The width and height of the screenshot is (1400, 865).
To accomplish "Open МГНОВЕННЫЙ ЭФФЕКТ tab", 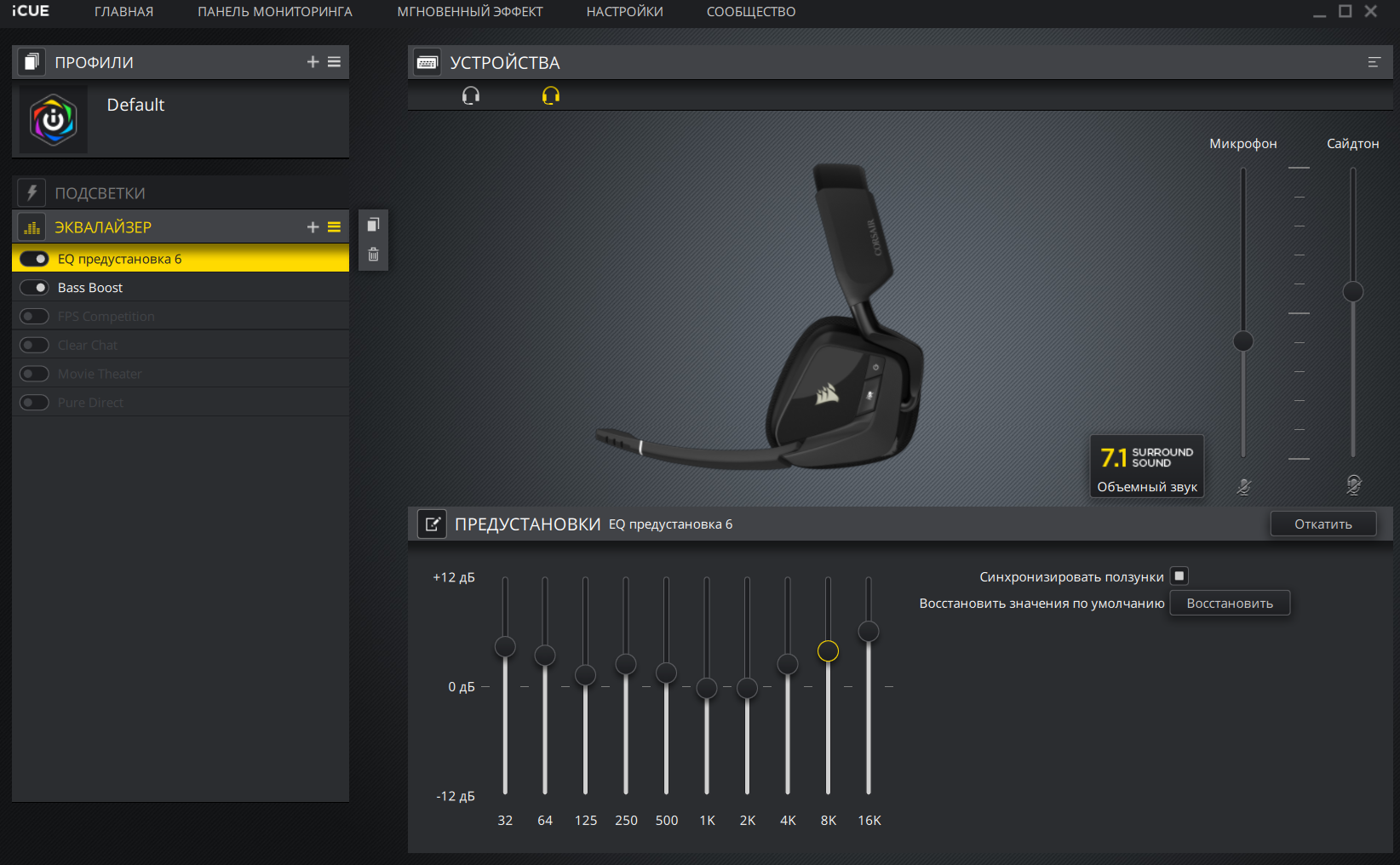I will [470, 12].
